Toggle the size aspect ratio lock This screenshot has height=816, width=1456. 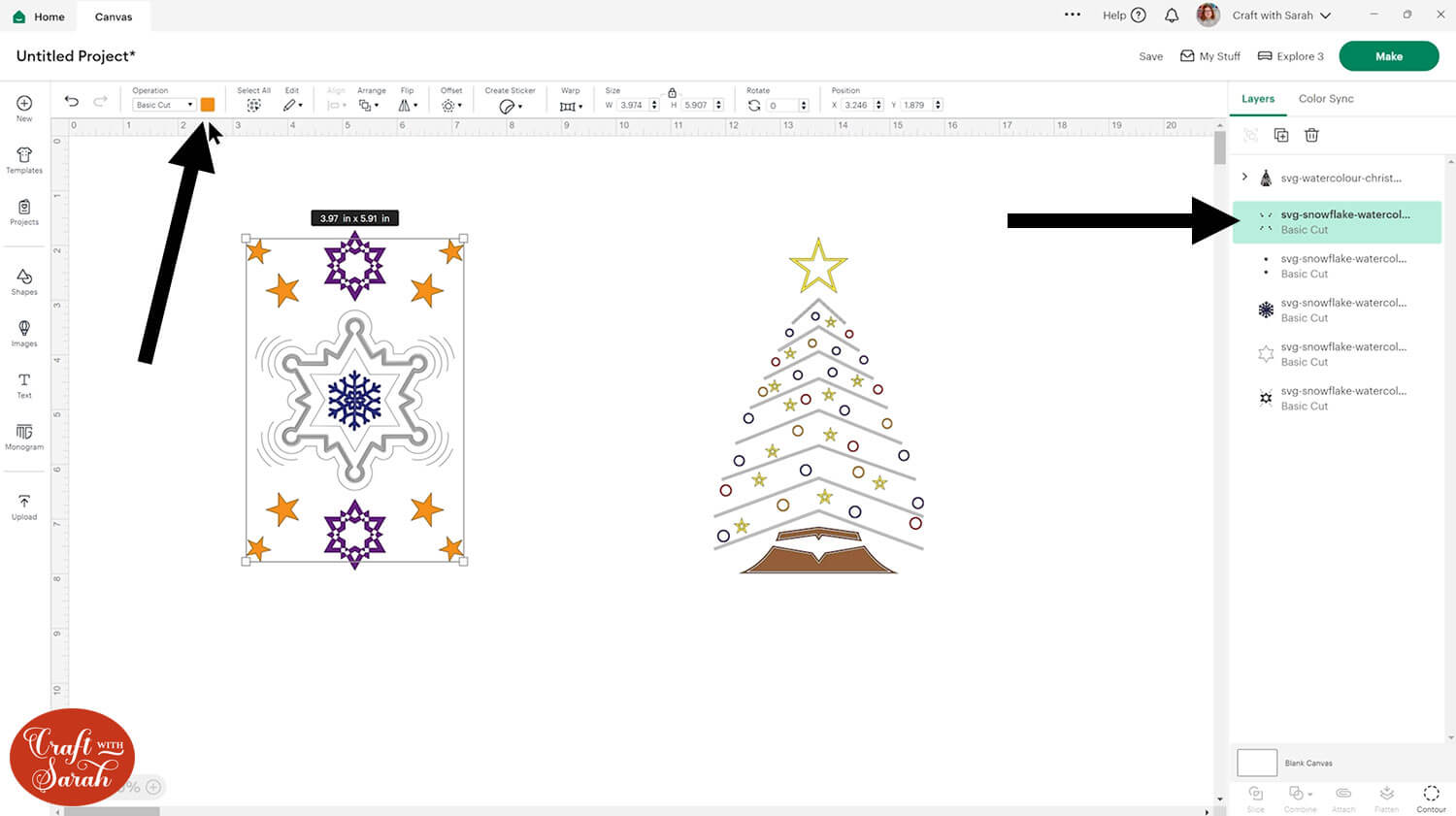click(672, 92)
